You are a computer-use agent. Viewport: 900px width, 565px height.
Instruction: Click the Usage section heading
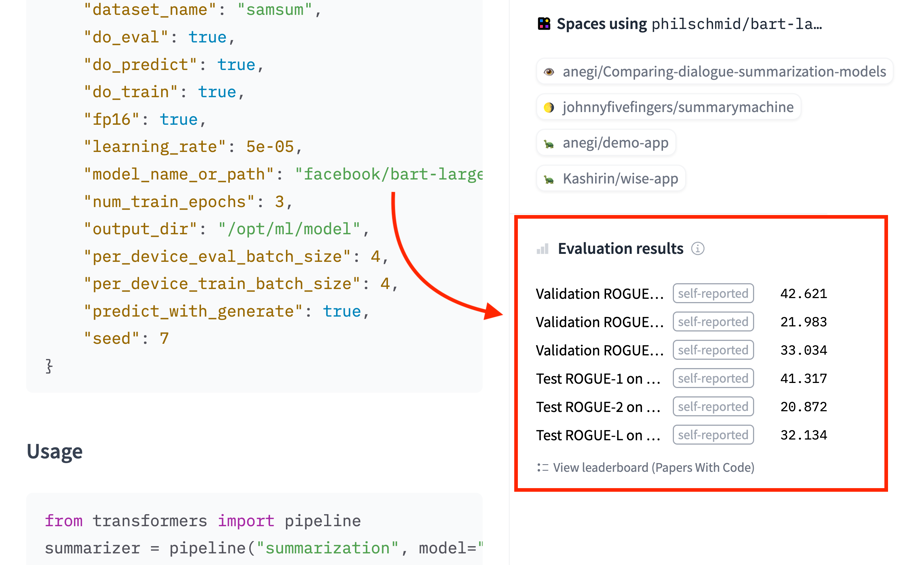point(55,451)
